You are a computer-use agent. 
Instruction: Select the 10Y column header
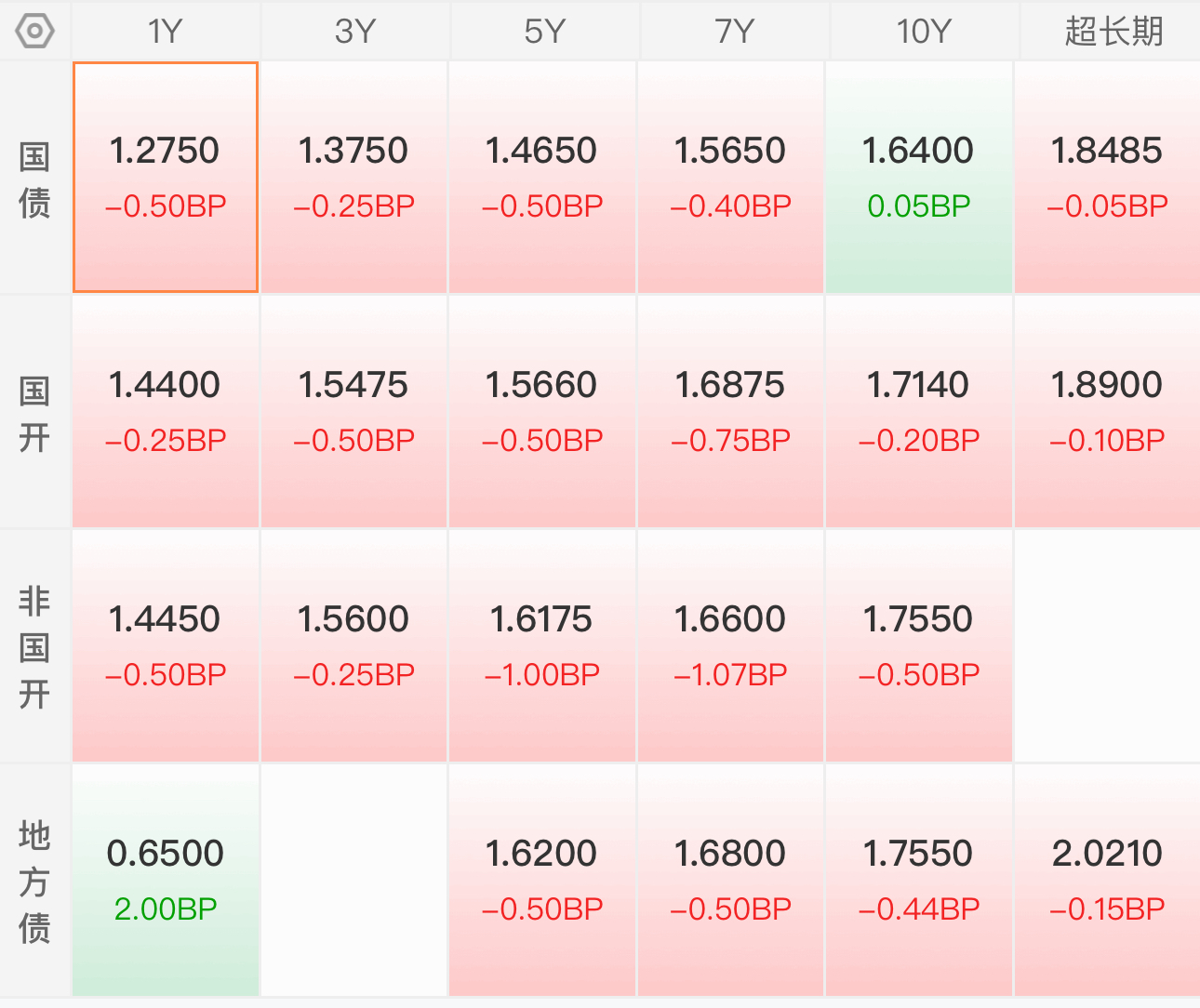923,32
